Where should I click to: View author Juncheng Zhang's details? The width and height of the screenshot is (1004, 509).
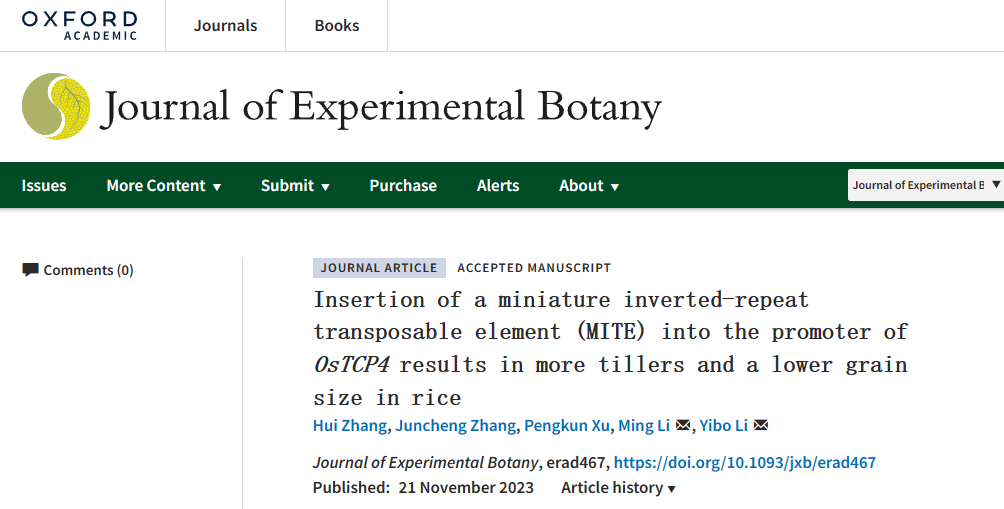click(x=455, y=426)
